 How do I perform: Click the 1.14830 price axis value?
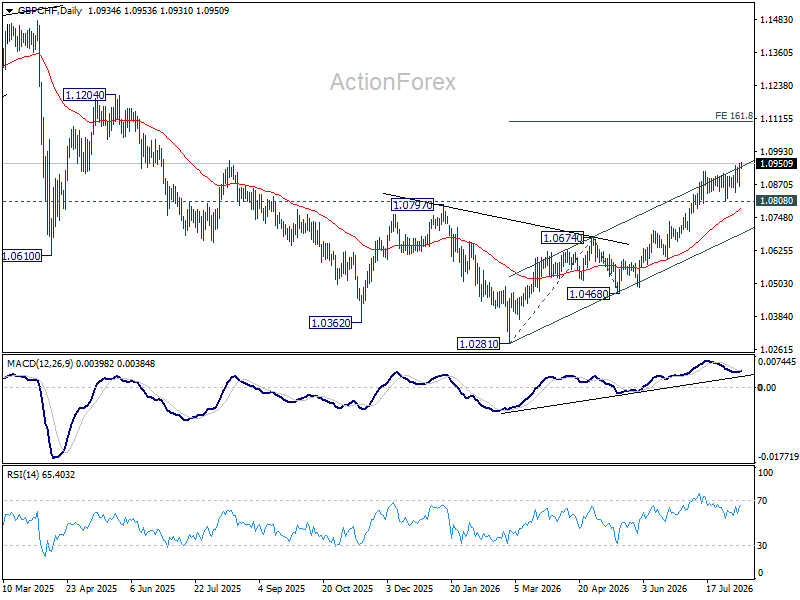777,20
